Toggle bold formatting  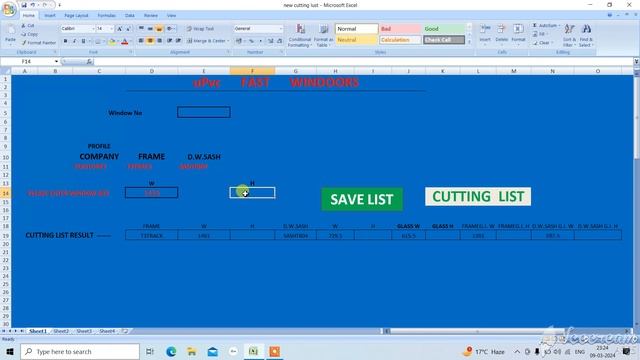(65, 41)
